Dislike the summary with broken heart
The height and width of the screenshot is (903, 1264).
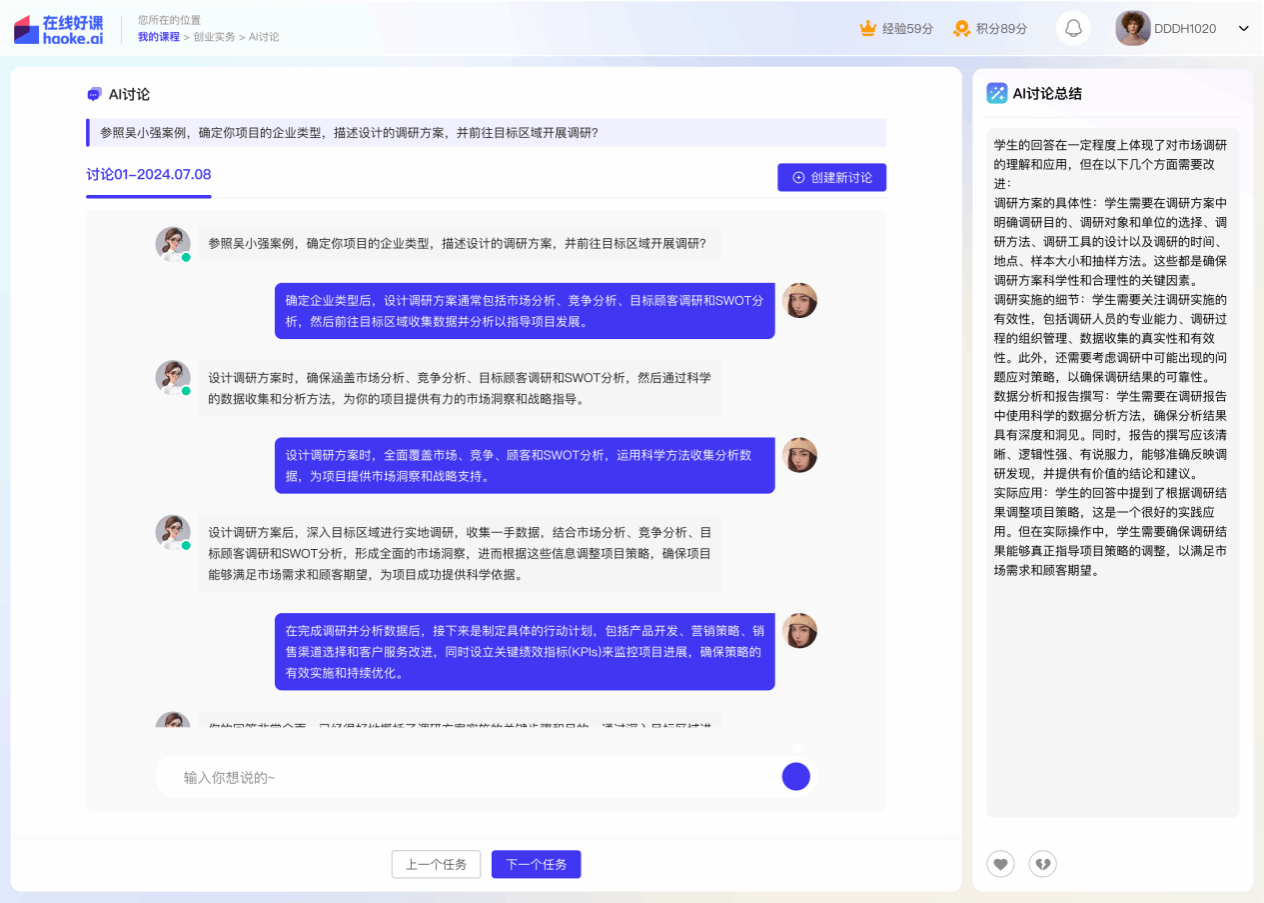point(1042,864)
